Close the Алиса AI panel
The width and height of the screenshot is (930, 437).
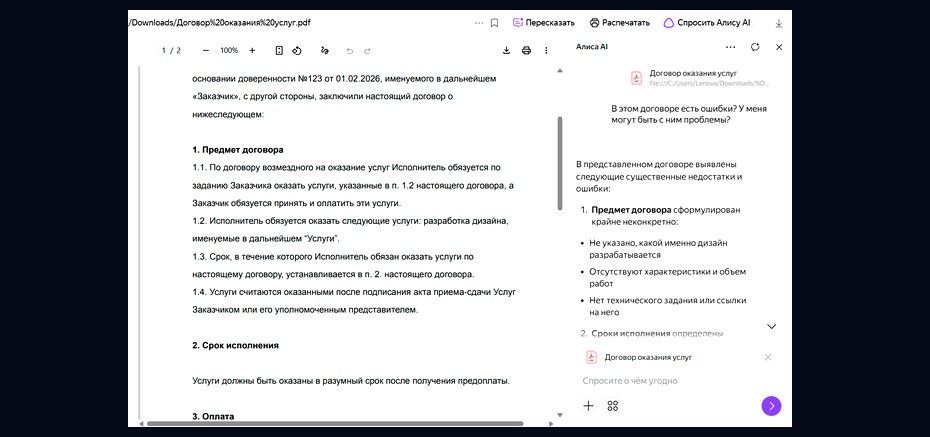[779, 47]
